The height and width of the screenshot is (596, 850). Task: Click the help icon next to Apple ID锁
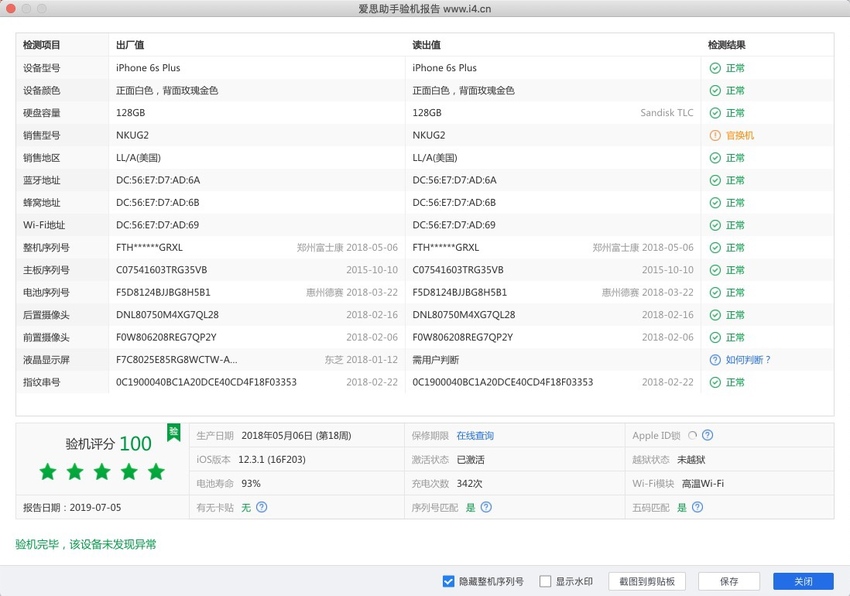click(707, 435)
